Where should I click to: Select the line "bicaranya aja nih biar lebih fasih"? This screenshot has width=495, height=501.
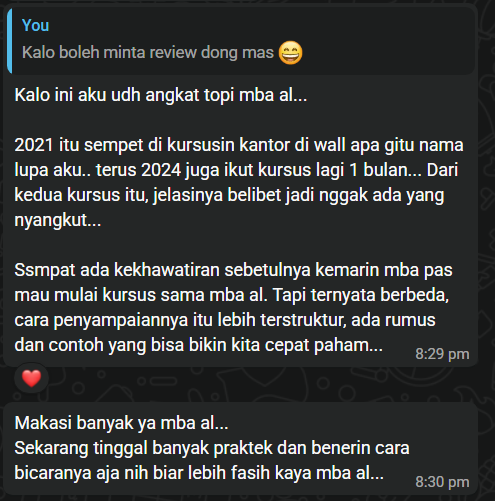pos(199,473)
